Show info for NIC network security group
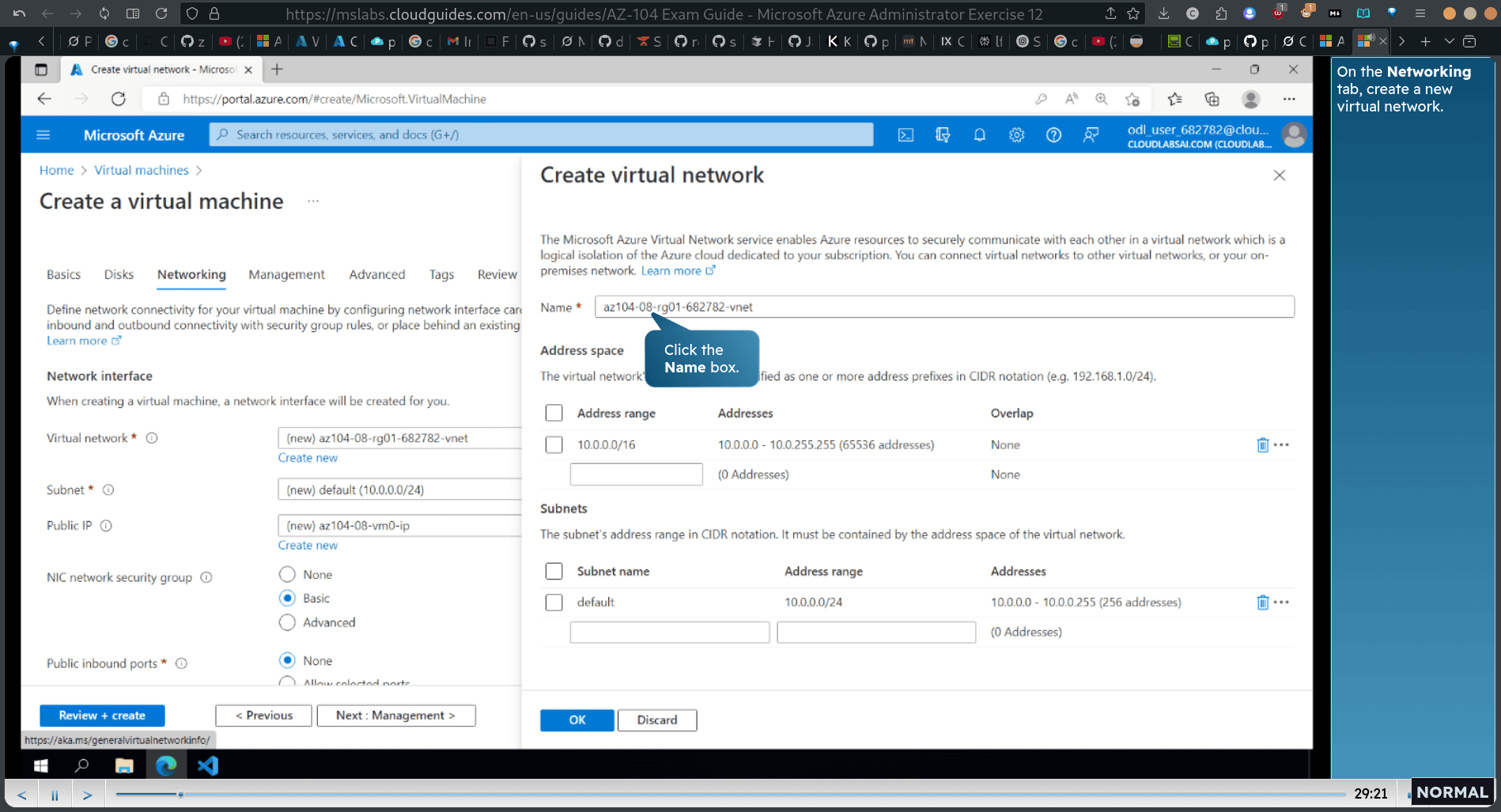1501x812 pixels. [x=206, y=577]
